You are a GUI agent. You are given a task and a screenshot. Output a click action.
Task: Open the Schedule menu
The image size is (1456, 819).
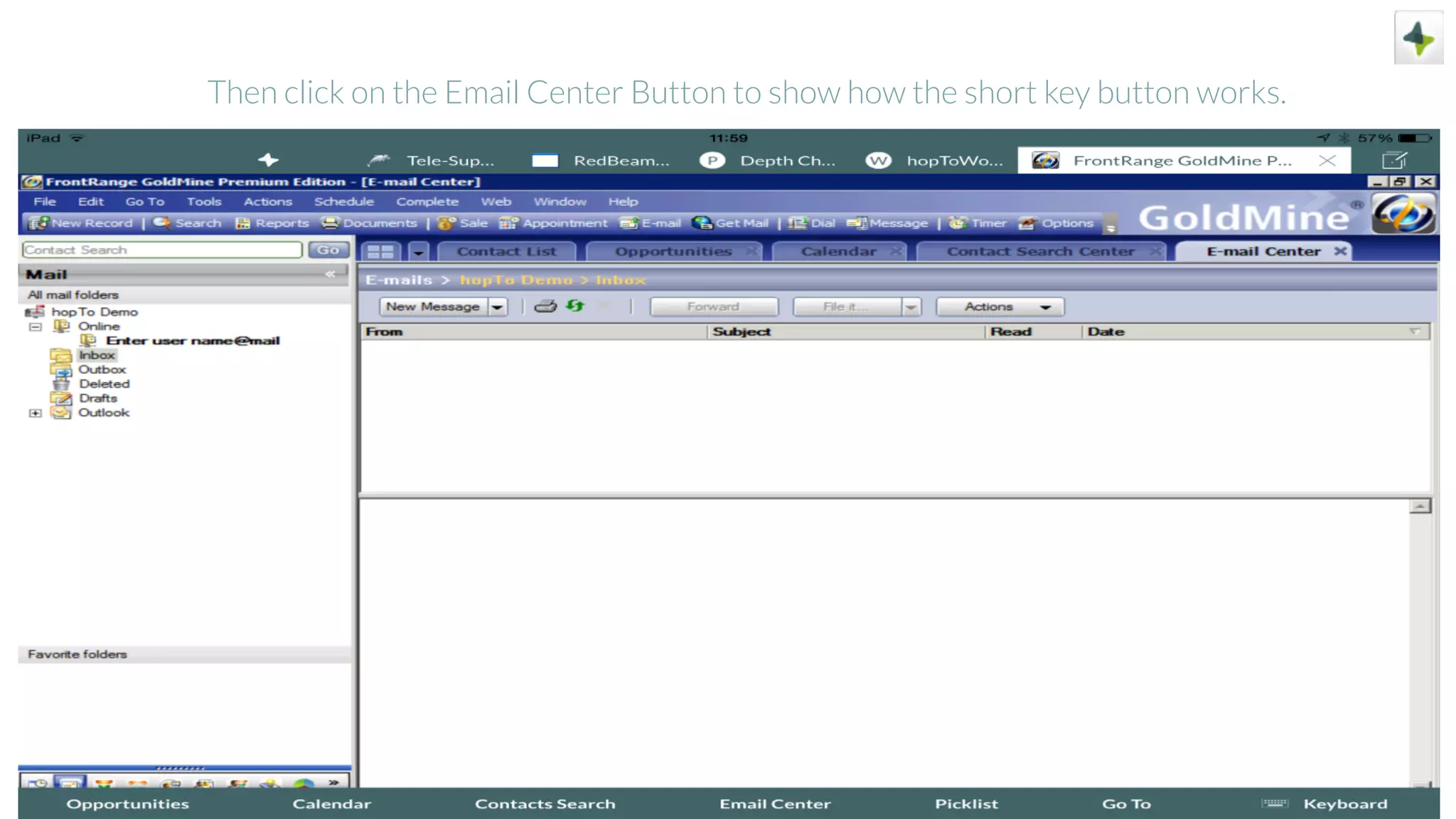[x=344, y=202]
